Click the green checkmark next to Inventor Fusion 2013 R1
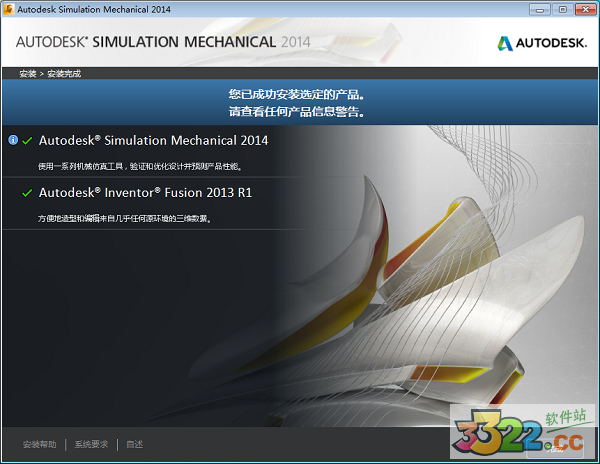 [x=27, y=193]
